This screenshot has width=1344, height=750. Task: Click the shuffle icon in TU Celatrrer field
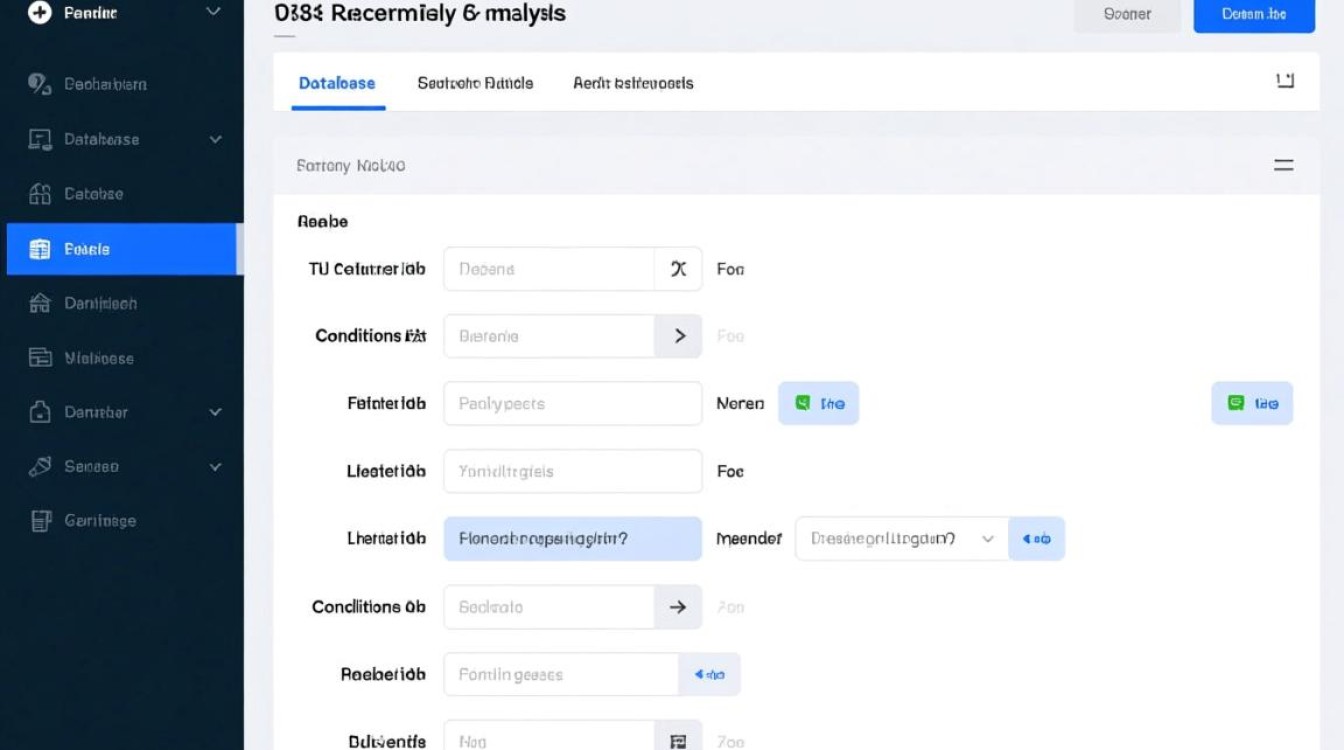point(678,269)
